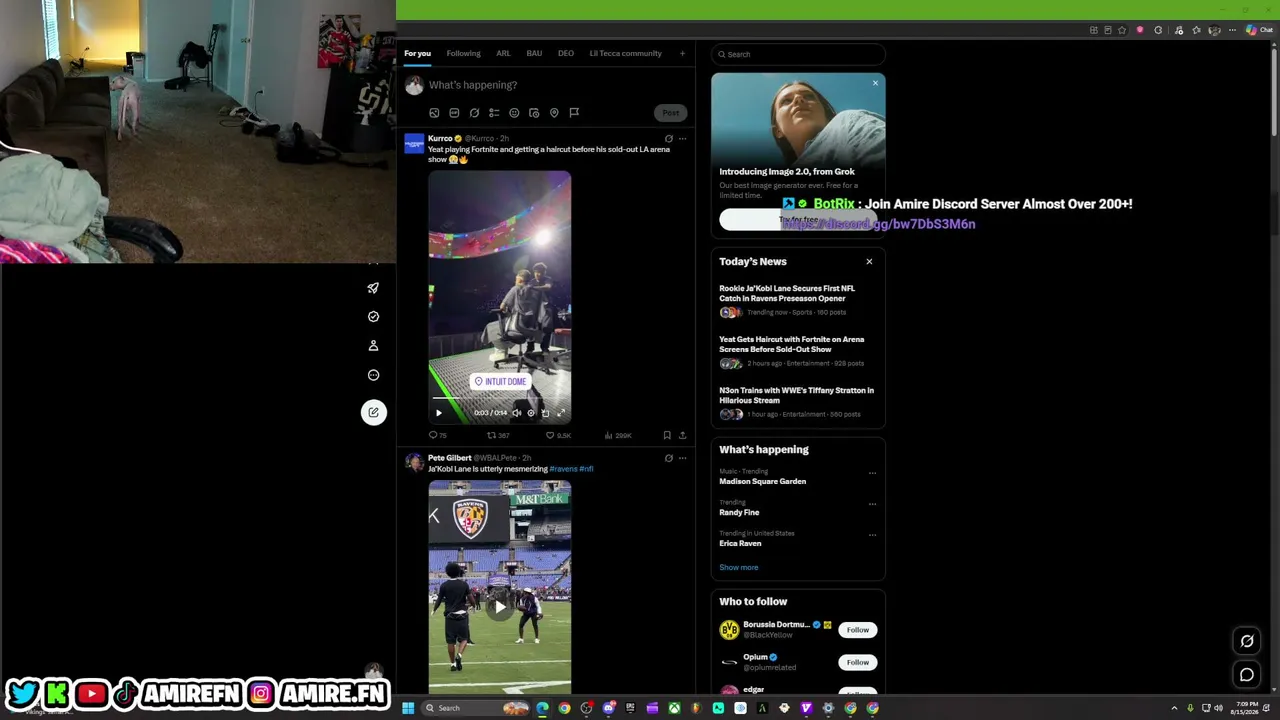Screen dimensions: 1280x720
Task: Open more options on Kurrco's post
Action: (683, 138)
